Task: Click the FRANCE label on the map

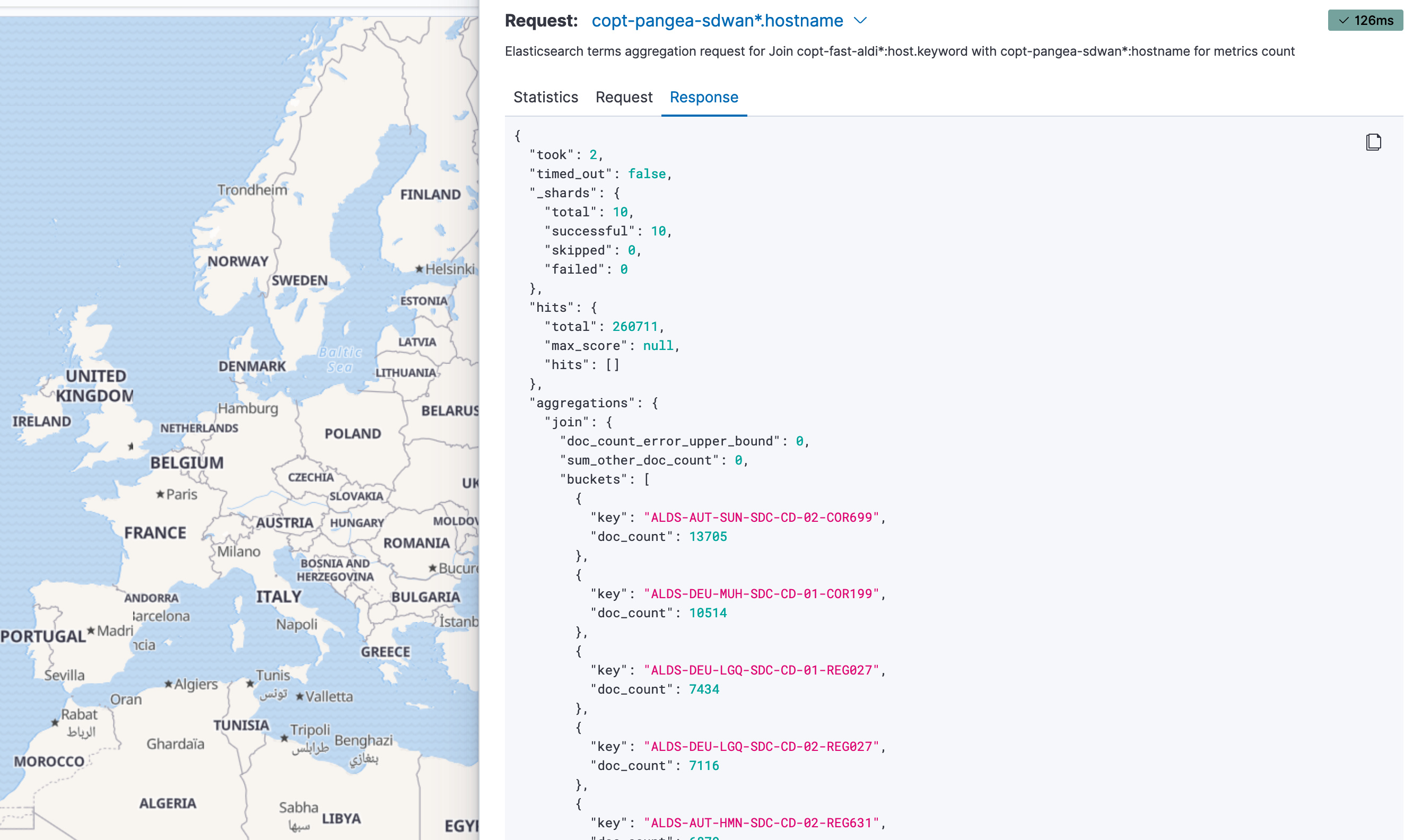Action: point(155,532)
